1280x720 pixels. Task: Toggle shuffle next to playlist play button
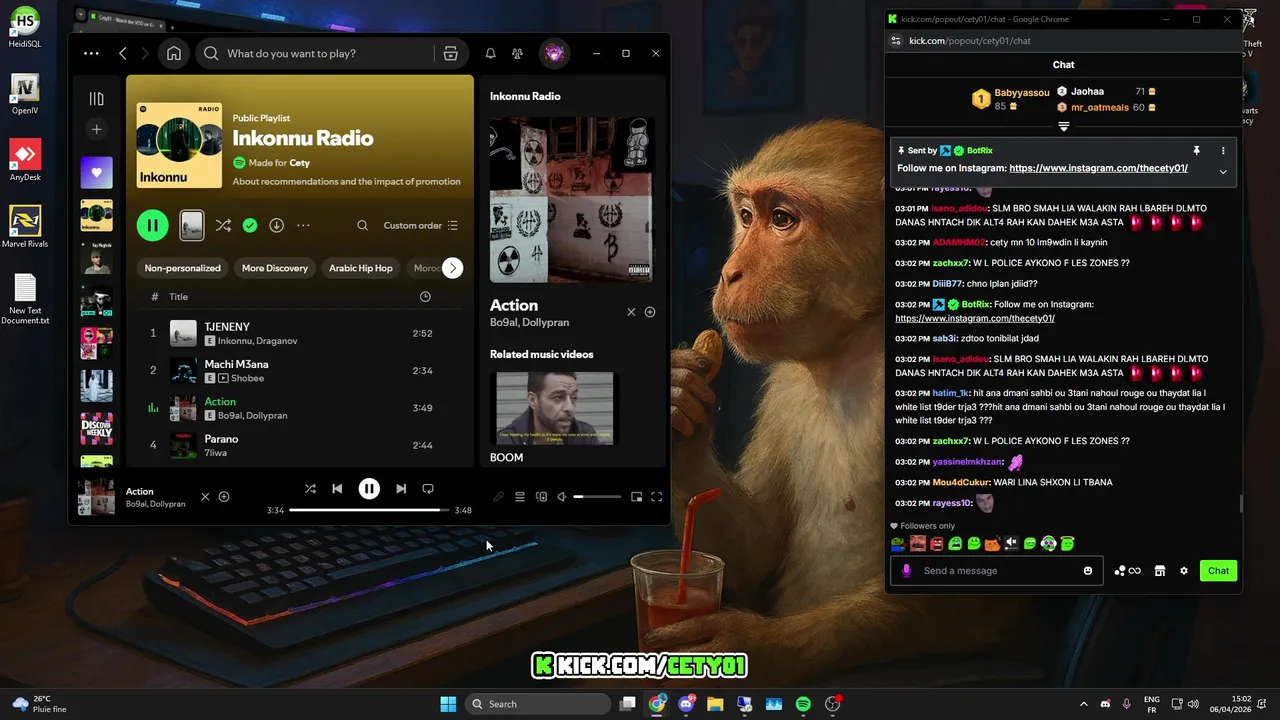(x=223, y=225)
